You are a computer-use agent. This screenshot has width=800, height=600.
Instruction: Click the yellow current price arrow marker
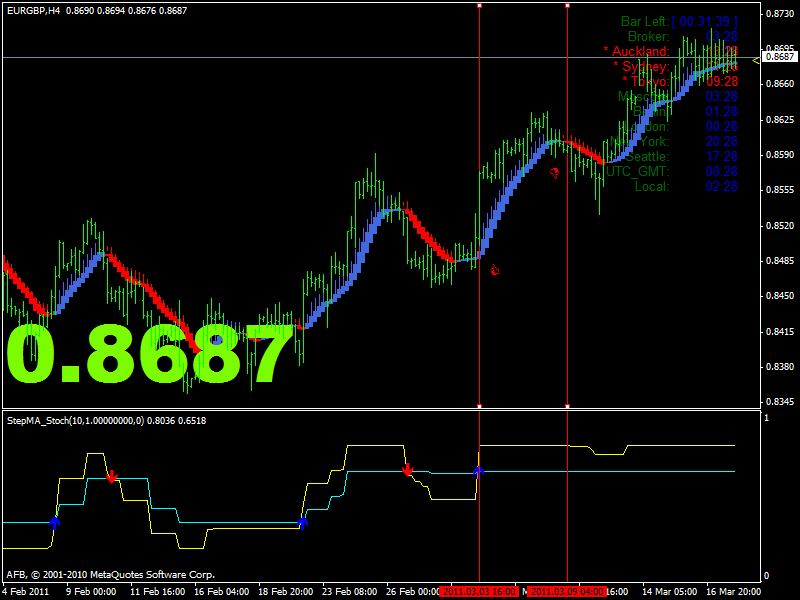(x=756, y=60)
